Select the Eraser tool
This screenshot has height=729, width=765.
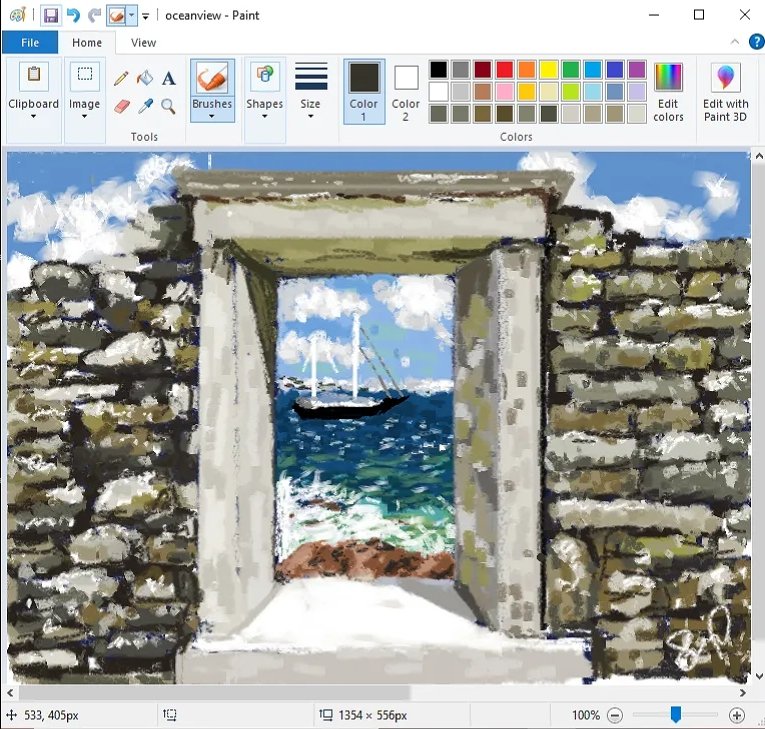(x=121, y=106)
